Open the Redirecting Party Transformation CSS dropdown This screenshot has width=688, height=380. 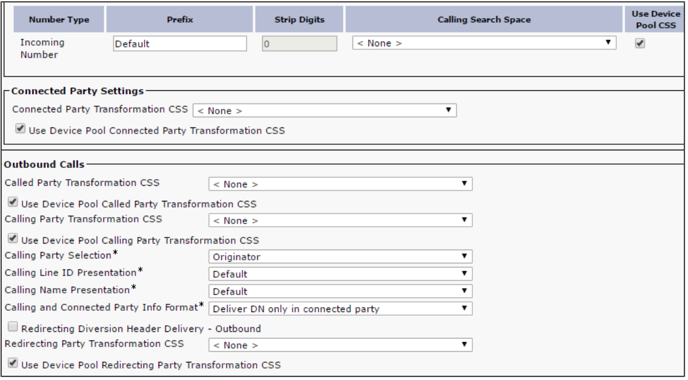click(x=340, y=345)
